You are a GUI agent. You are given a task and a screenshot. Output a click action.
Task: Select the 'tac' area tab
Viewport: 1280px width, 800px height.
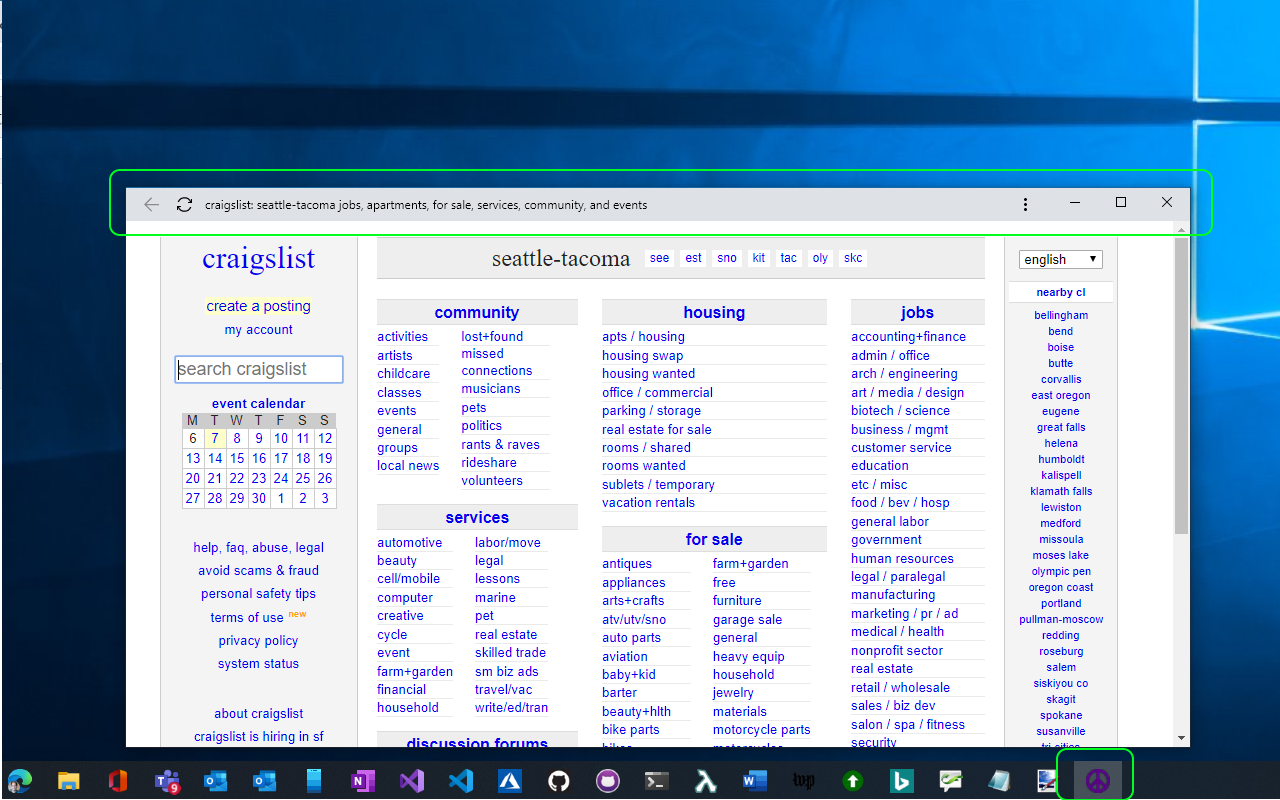click(789, 258)
